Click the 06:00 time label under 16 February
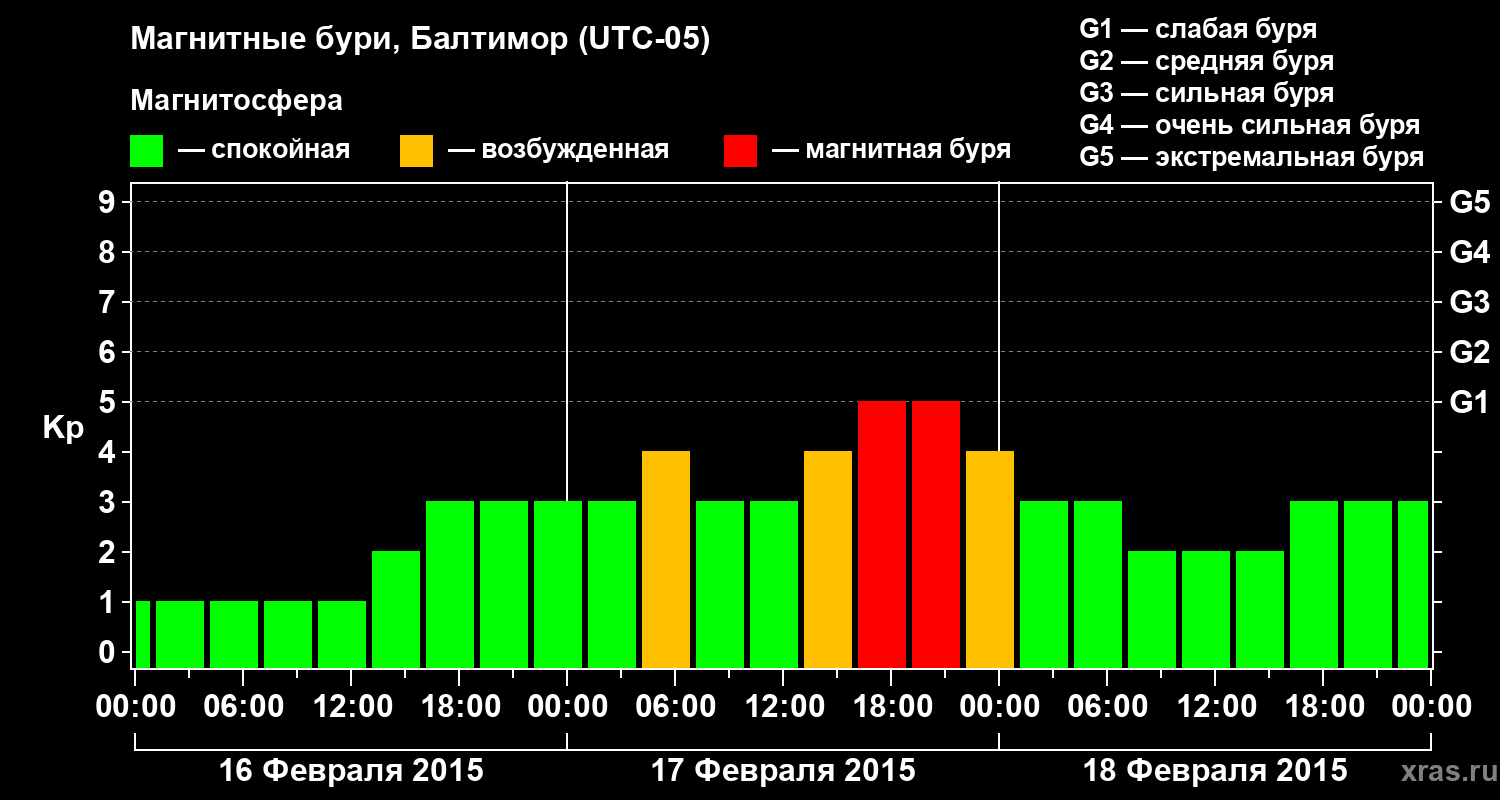The width and height of the screenshot is (1500, 800). pos(243,707)
